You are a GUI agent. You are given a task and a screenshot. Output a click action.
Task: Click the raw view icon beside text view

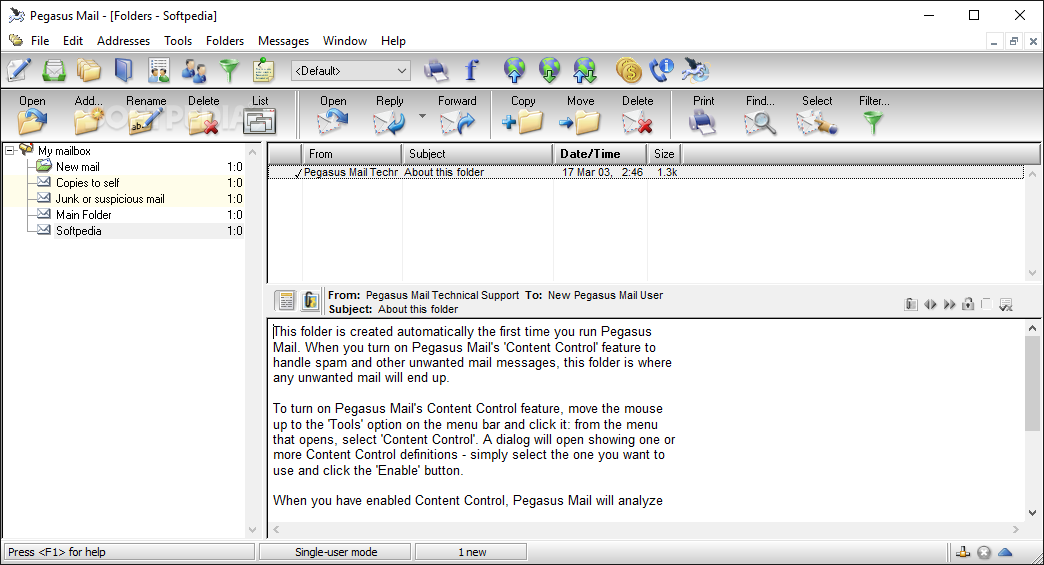[x=310, y=301]
